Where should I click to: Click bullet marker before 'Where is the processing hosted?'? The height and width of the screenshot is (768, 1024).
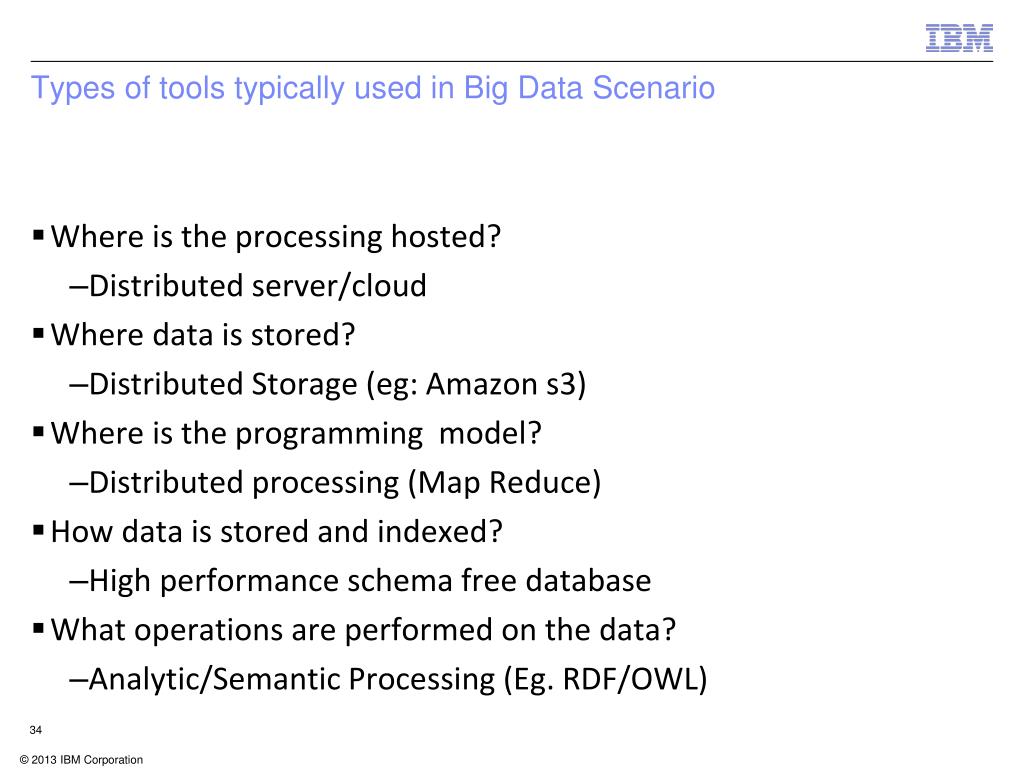(x=39, y=234)
